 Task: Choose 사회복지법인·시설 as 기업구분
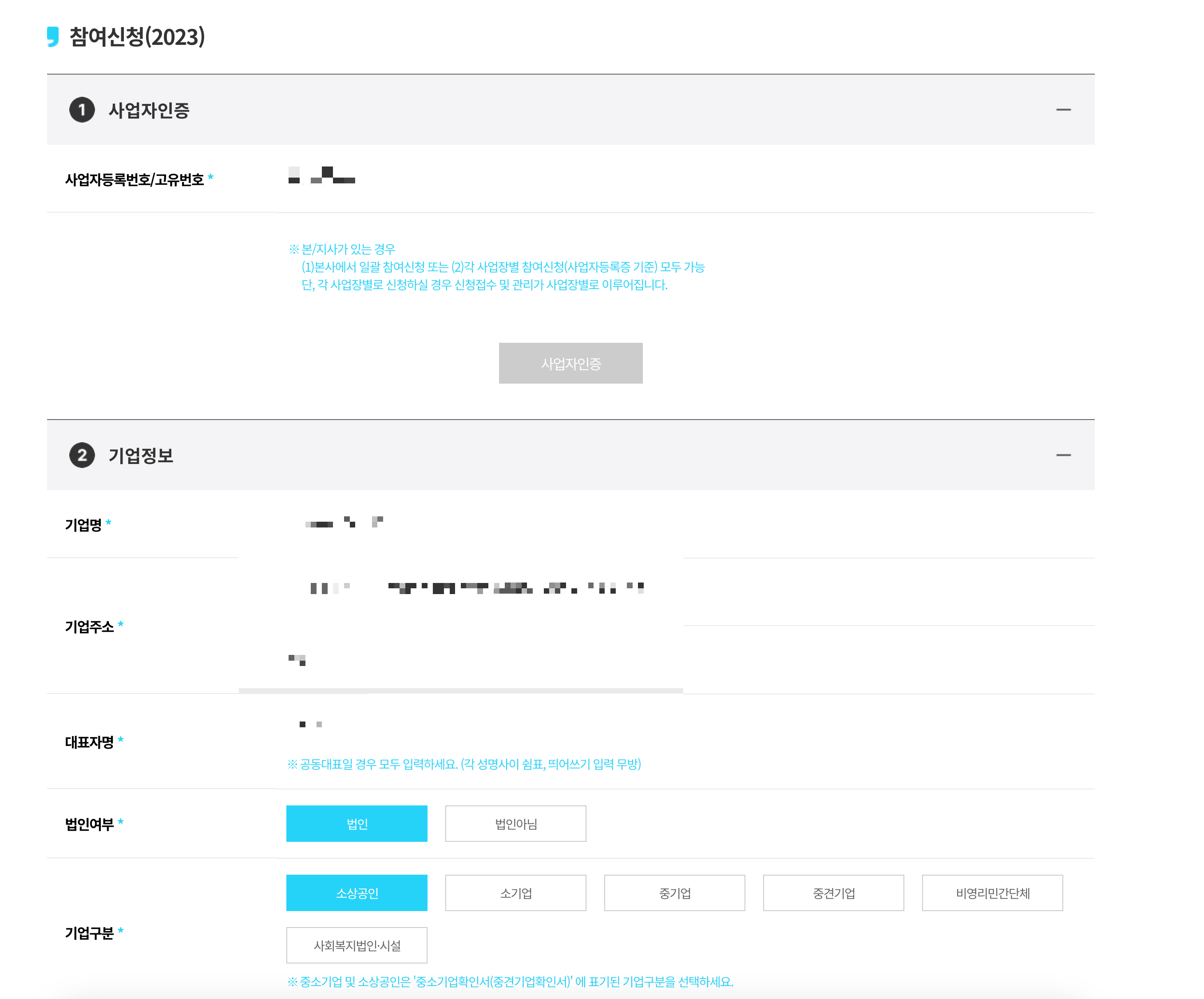(x=356, y=945)
